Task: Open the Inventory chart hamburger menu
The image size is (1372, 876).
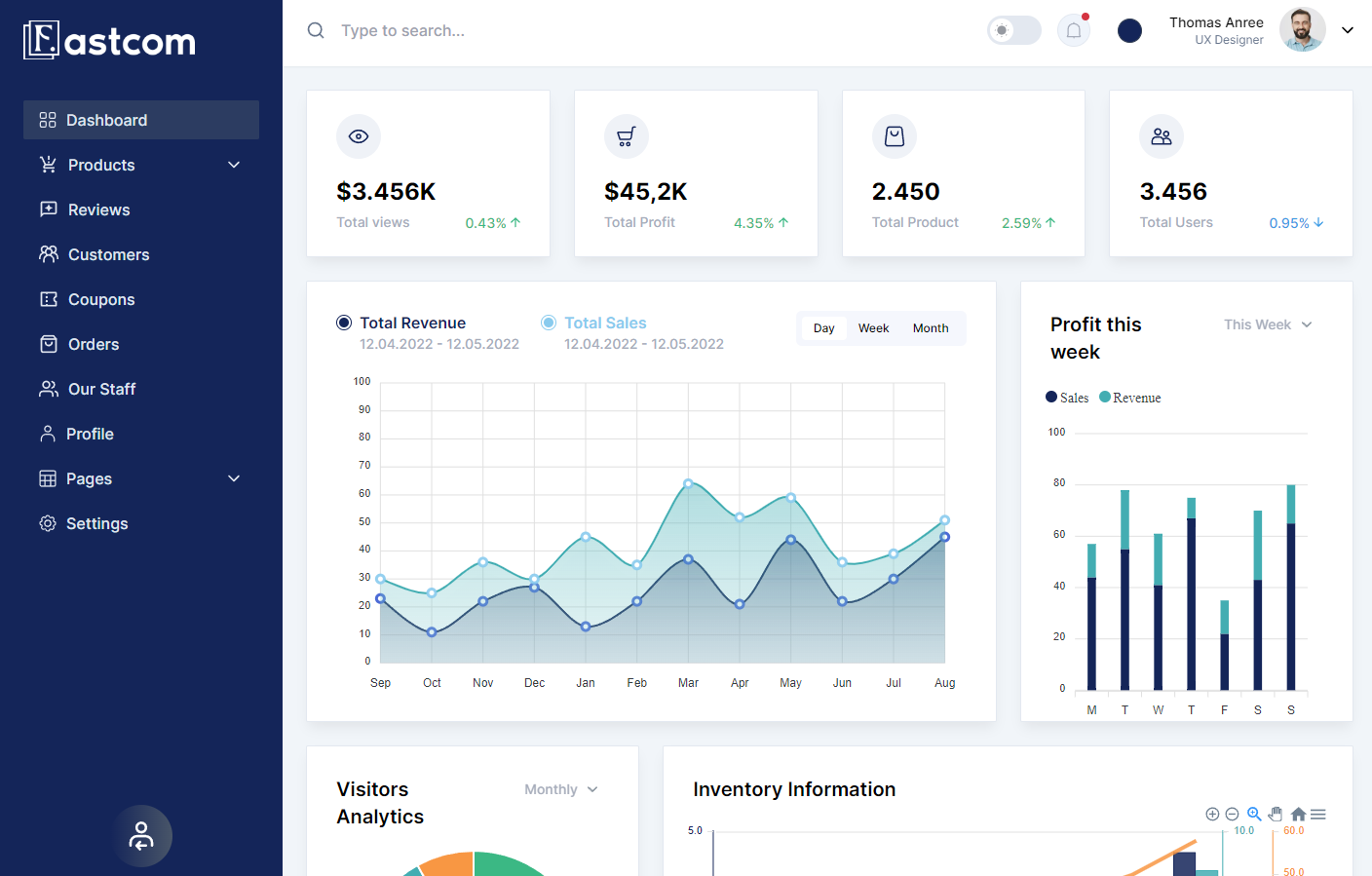Action: (x=1318, y=814)
